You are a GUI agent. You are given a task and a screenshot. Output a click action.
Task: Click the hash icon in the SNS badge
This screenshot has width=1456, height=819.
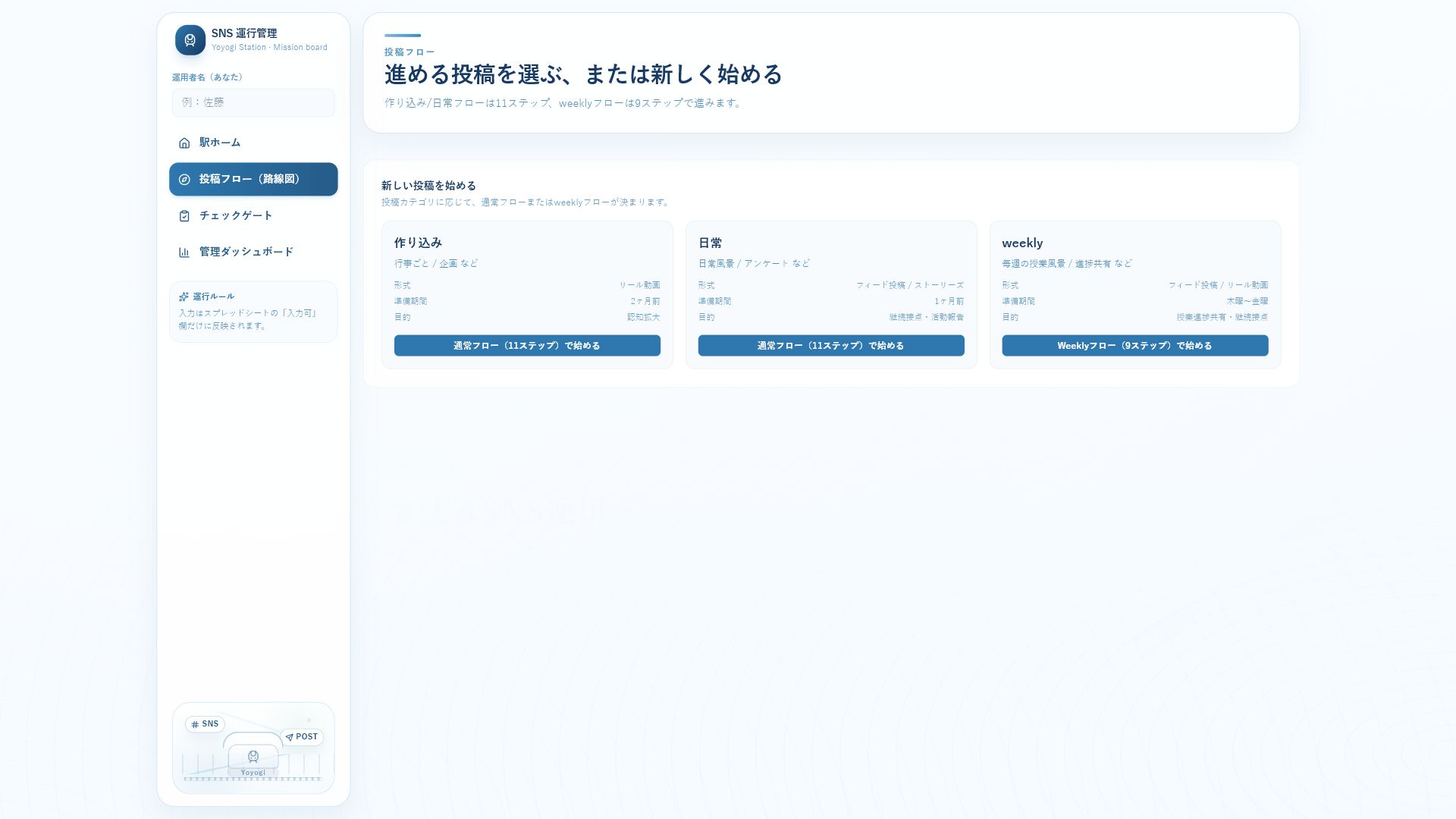(195, 724)
